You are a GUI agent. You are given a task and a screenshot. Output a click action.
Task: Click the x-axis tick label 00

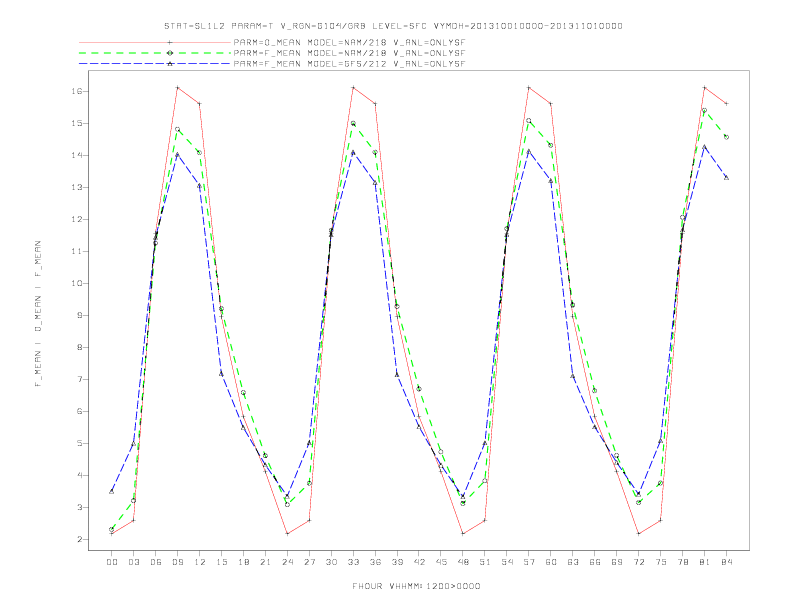[112, 562]
